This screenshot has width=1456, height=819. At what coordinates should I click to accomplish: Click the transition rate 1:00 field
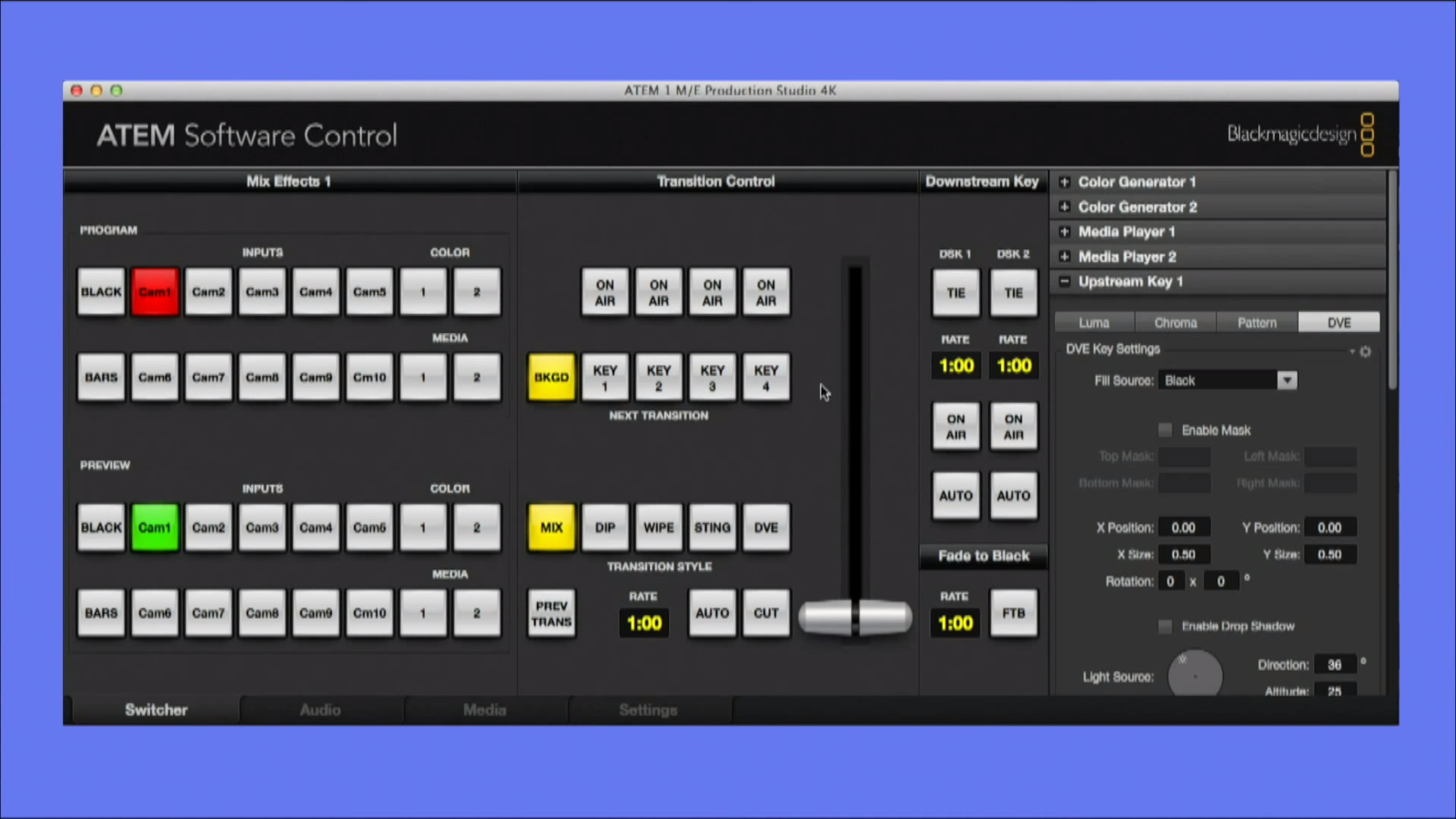tap(644, 623)
